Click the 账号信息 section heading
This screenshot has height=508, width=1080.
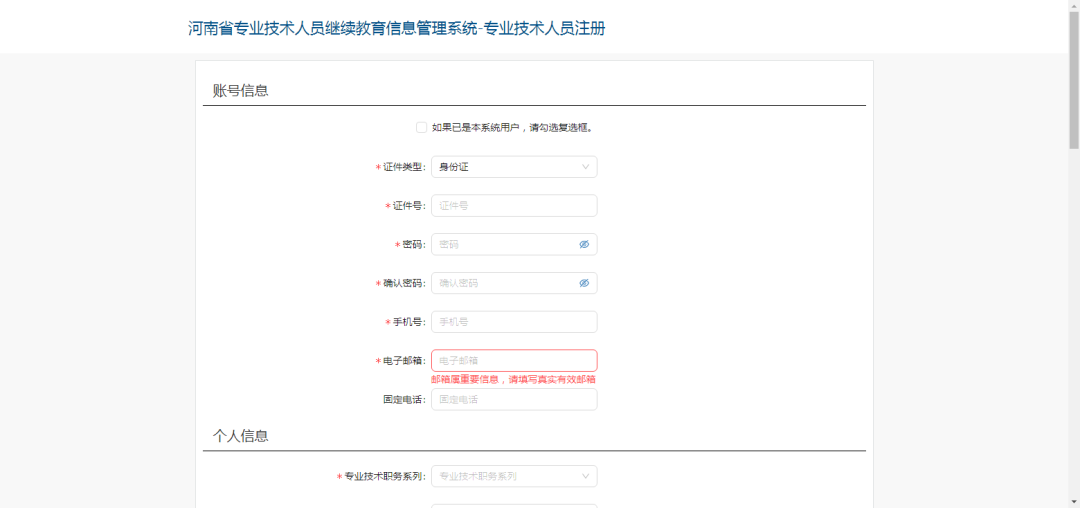(240, 90)
